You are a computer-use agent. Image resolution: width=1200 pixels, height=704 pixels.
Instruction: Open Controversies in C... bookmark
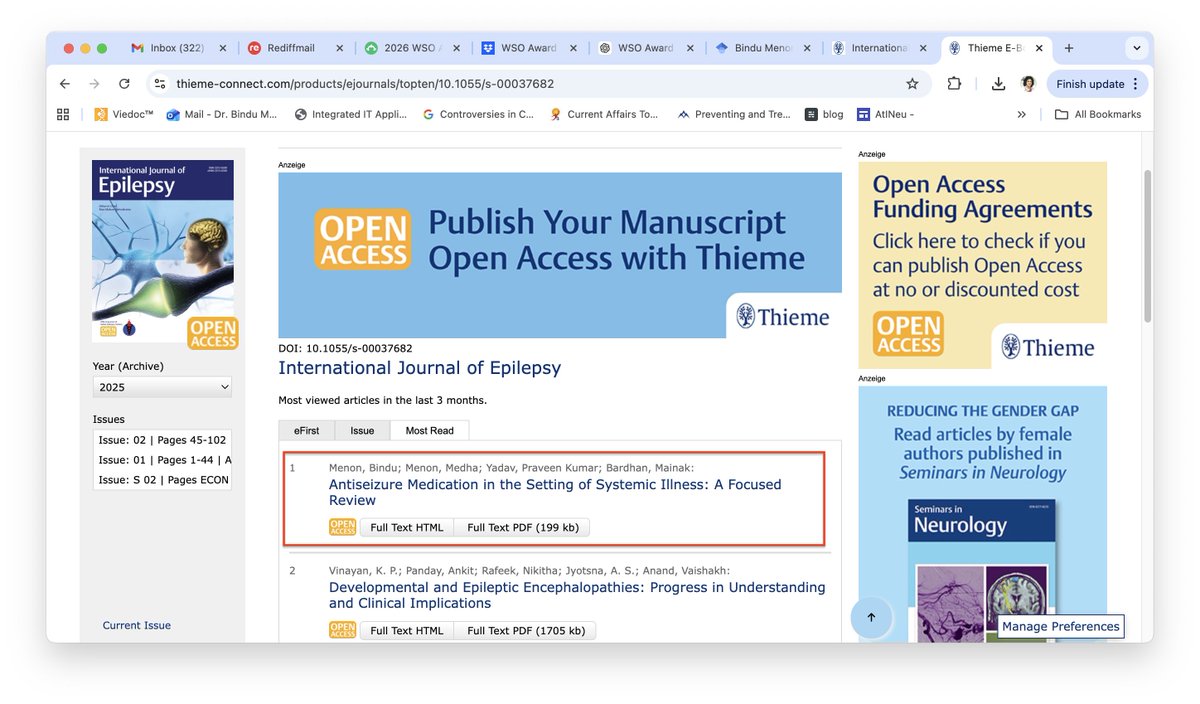point(478,114)
